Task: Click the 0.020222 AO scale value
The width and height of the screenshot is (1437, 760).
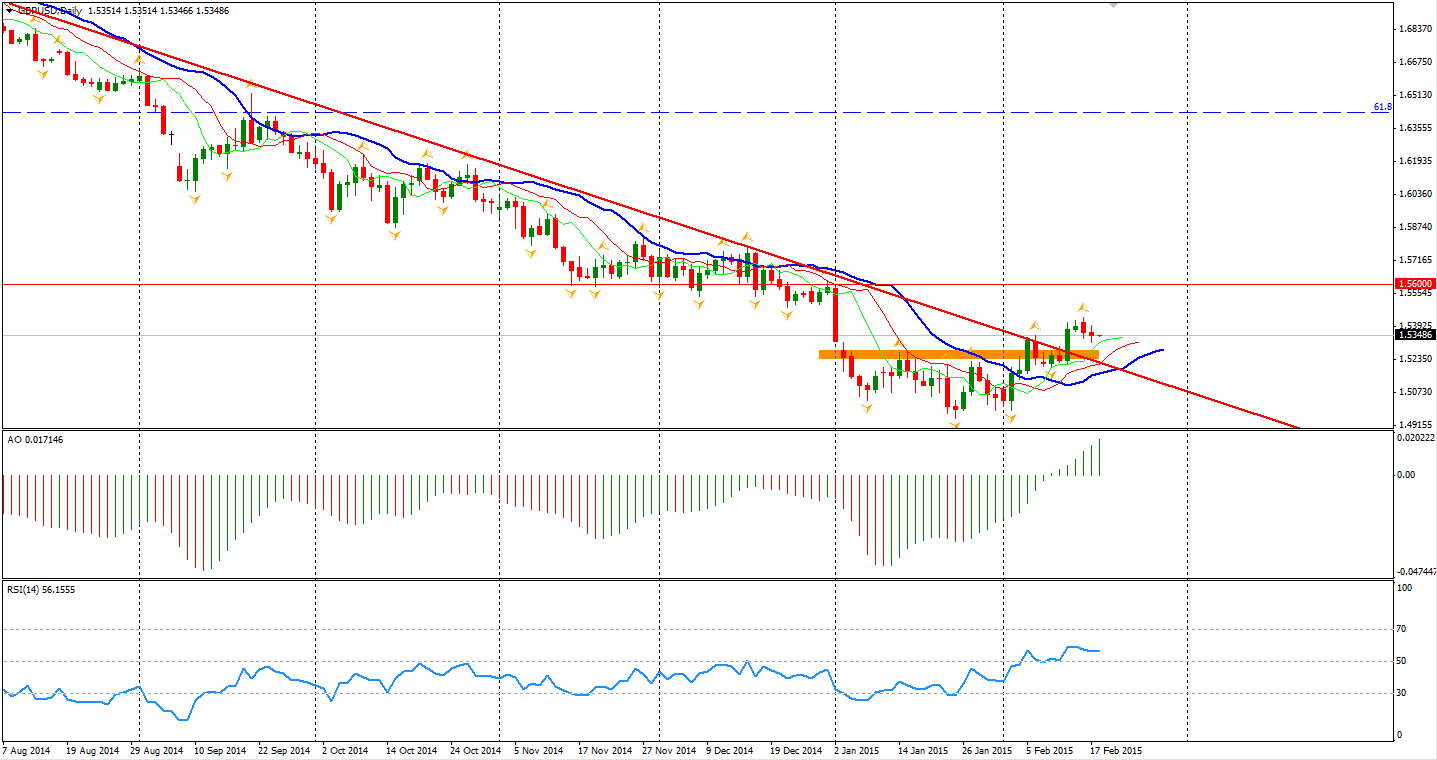Action: coord(1416,437)
